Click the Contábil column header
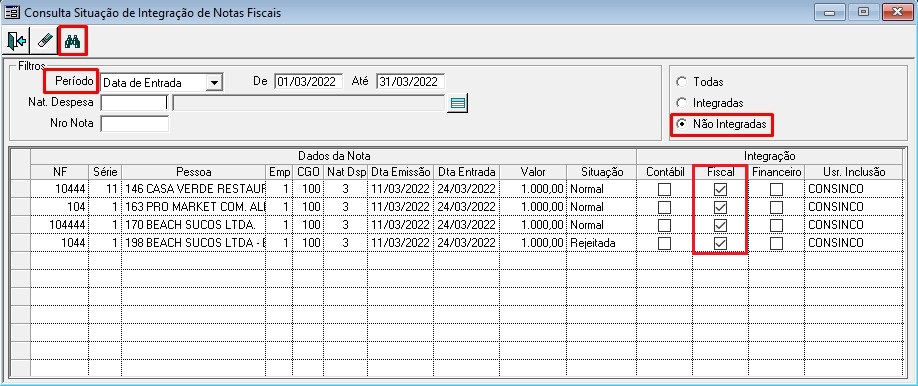Viewport: 918px width, 386px height. [665, 172]
